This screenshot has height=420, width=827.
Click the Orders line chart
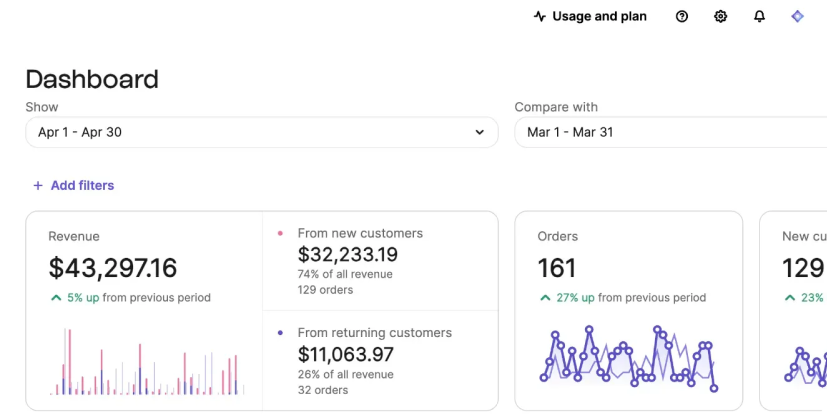coord(629,357)
